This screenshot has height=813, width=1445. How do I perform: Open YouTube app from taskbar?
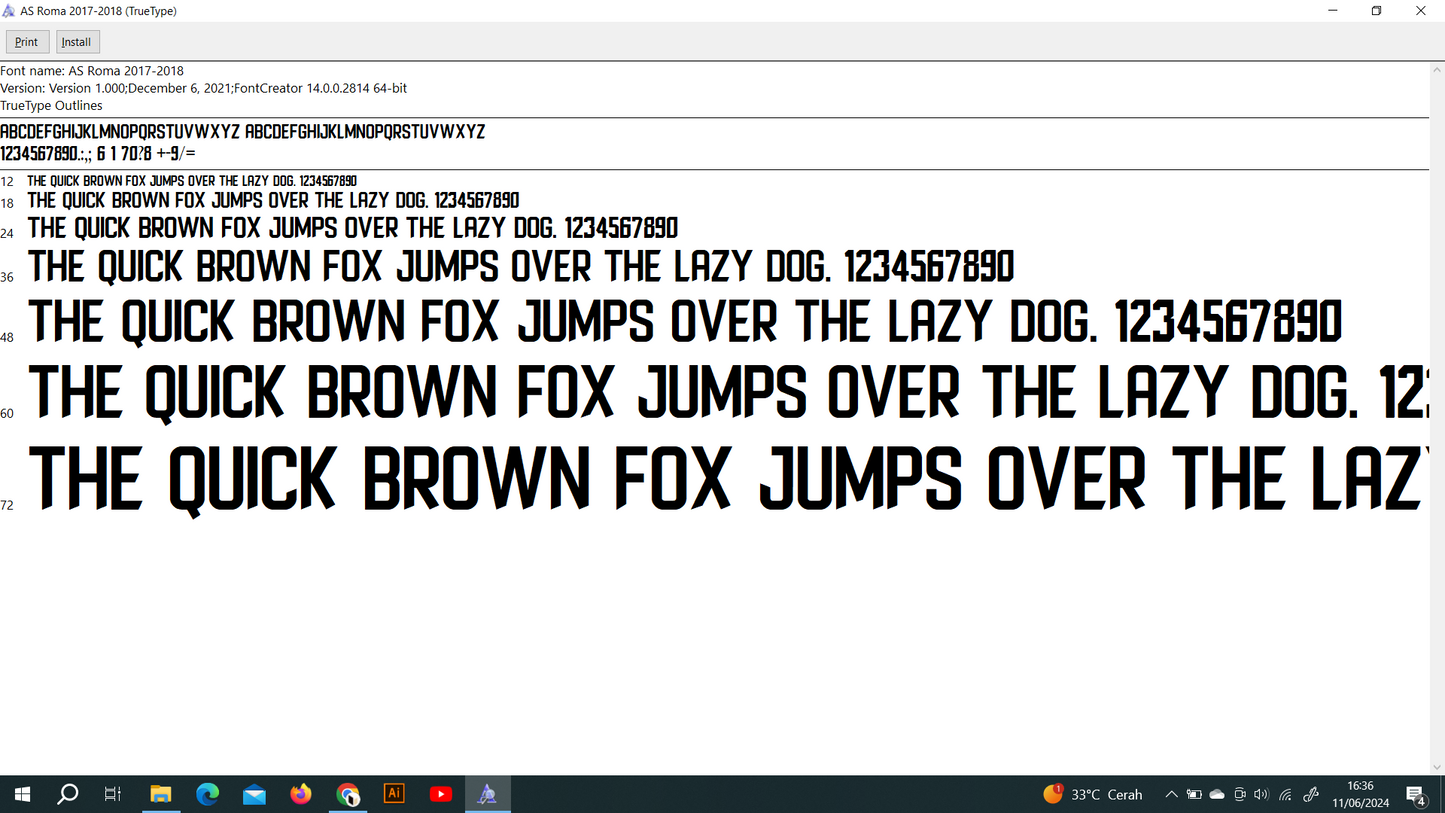coord(441,794)
